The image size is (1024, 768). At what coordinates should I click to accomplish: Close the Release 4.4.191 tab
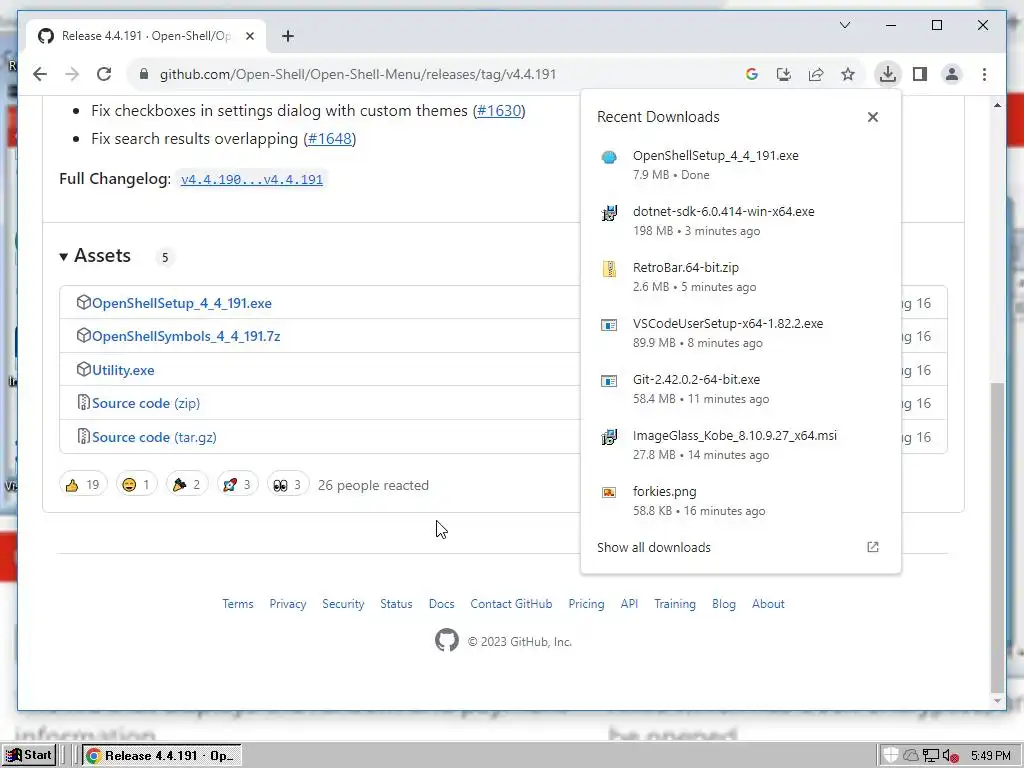249,36
